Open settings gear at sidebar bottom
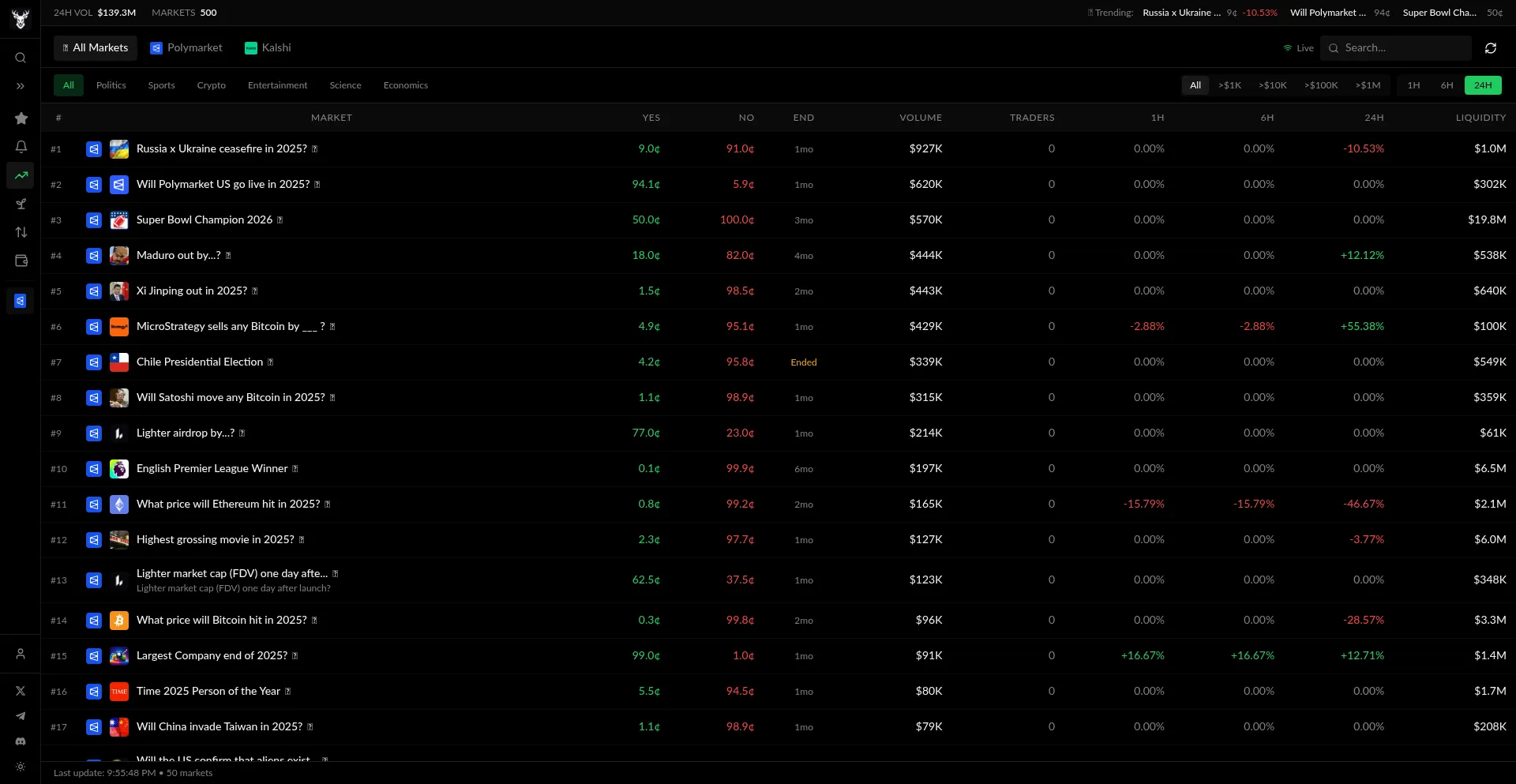 click(x=21, y=767)
